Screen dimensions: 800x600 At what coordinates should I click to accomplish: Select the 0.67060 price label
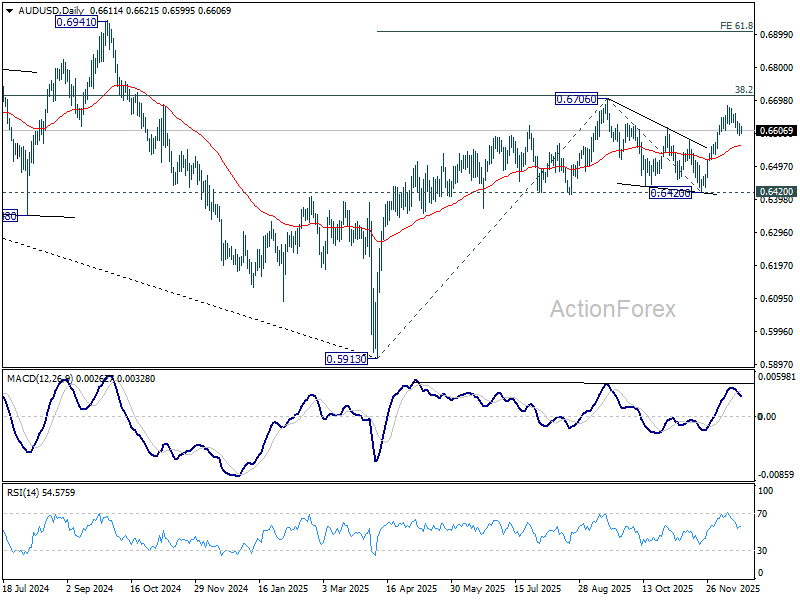point(577,99)
